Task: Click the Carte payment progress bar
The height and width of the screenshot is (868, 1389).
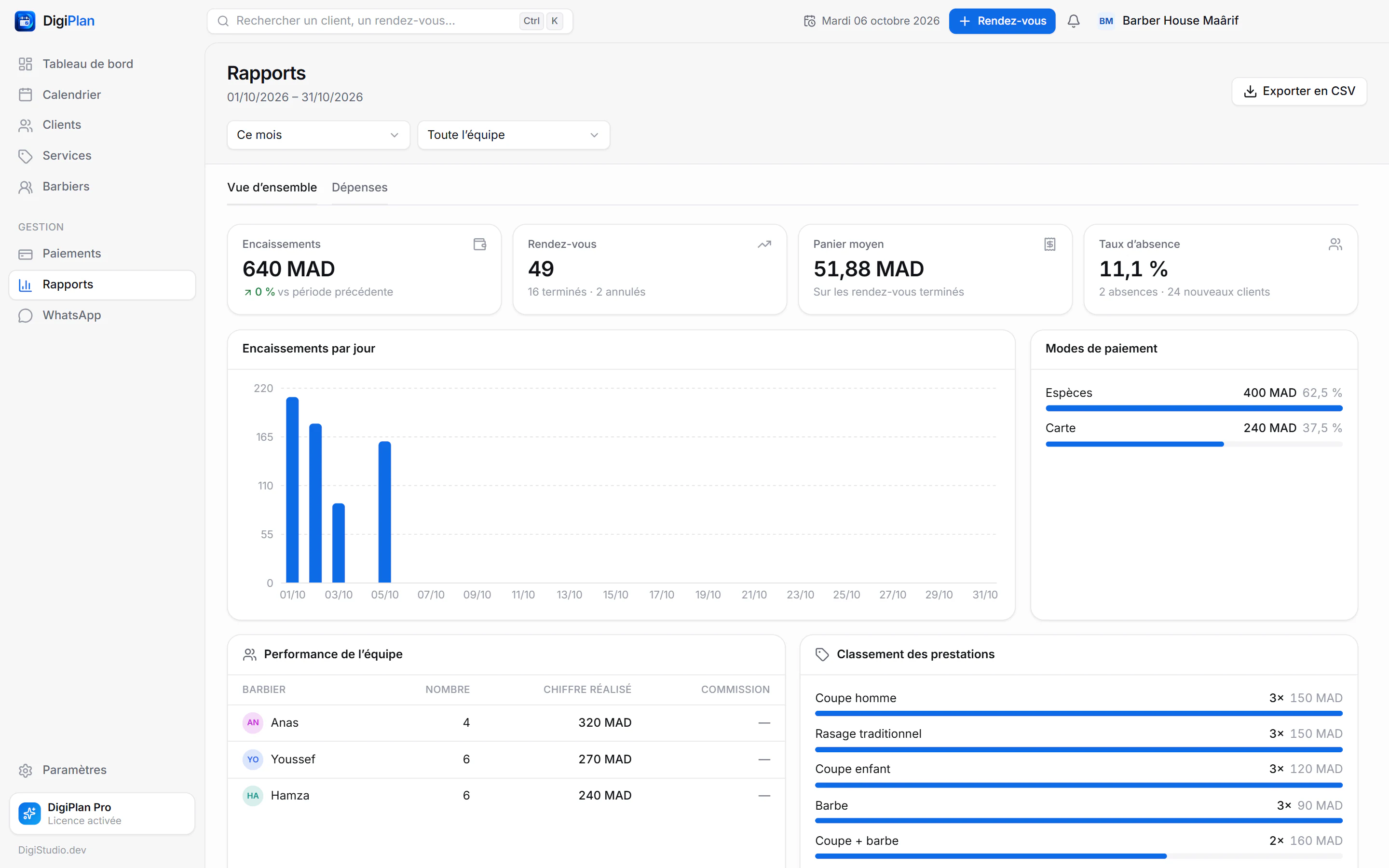Action: point(1194,444)
